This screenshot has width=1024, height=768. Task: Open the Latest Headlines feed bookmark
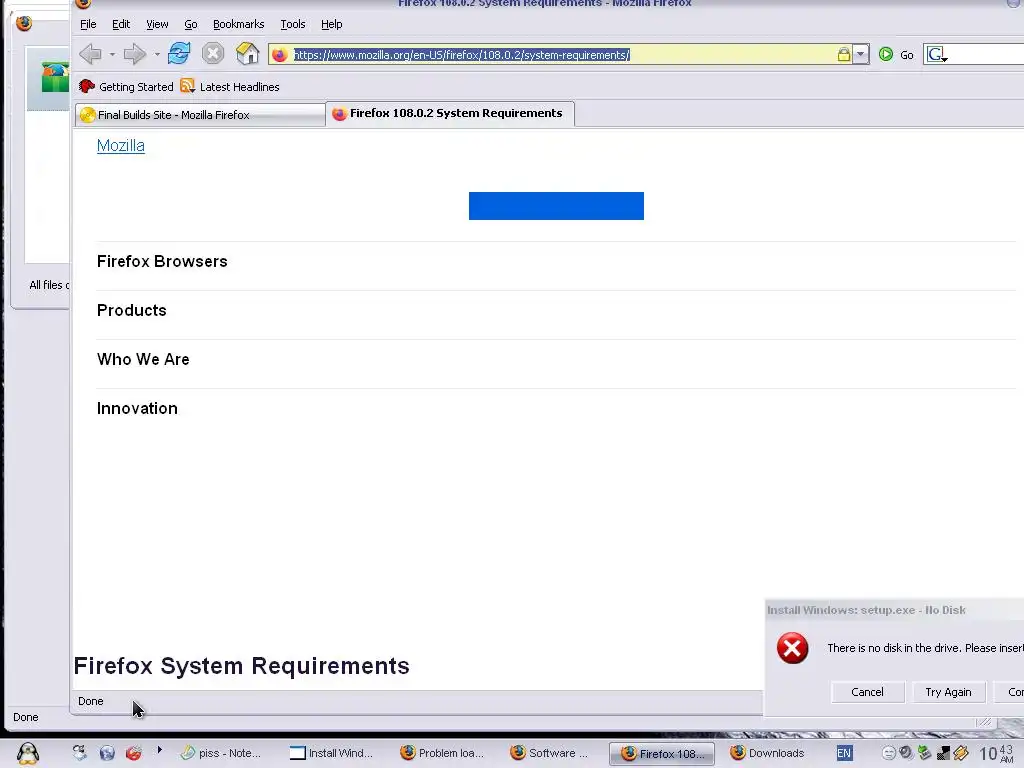coord(230,87)
